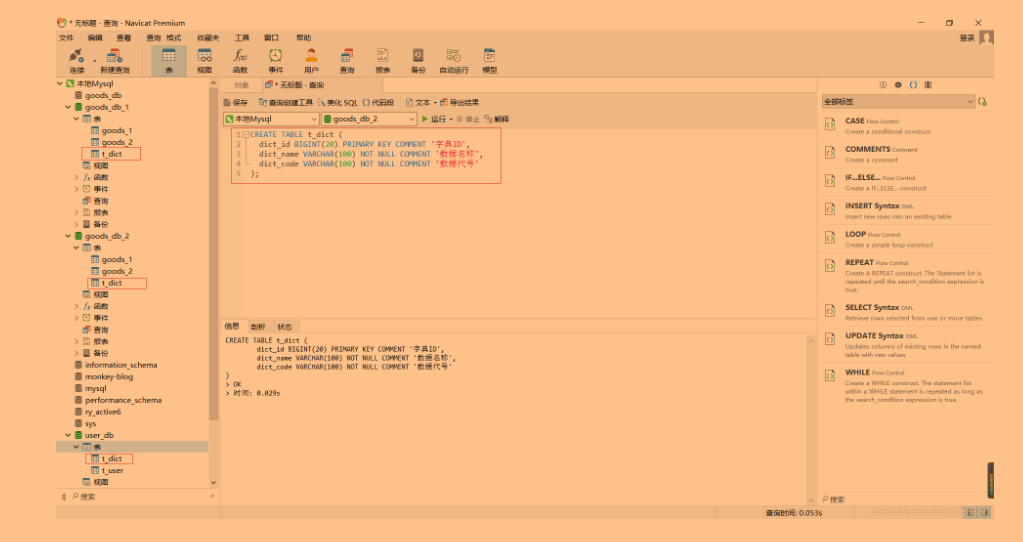
Task: Open the 本地Mysql connection dropdown
Action: (271, 119)
